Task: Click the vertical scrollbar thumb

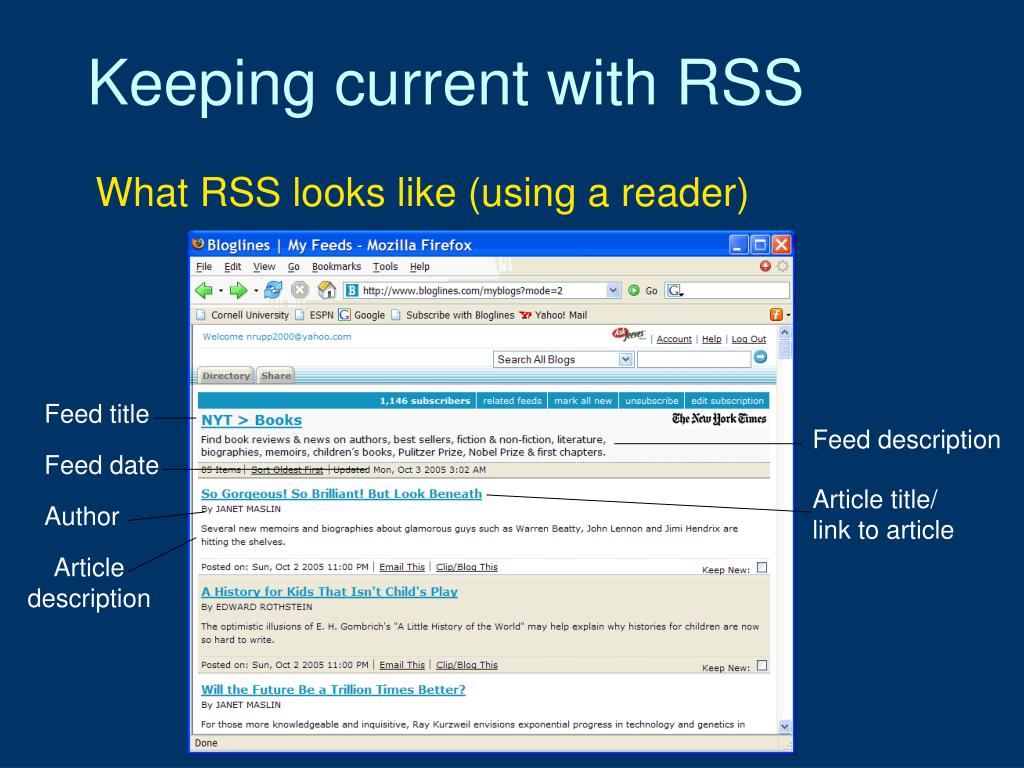Action: click(785, 350)
